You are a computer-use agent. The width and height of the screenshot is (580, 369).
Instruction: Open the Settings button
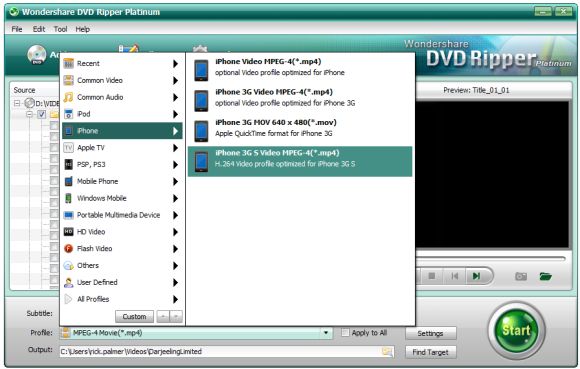pos(431,333)
